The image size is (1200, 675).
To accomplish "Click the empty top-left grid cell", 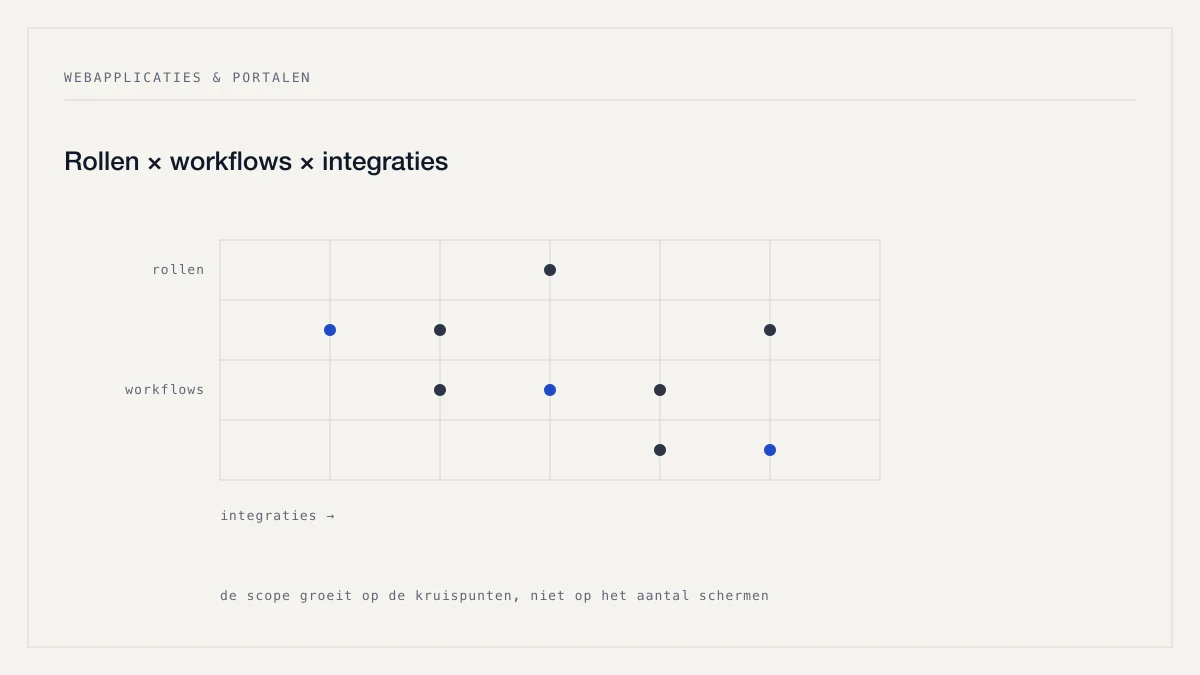I will tap(275, 270).
